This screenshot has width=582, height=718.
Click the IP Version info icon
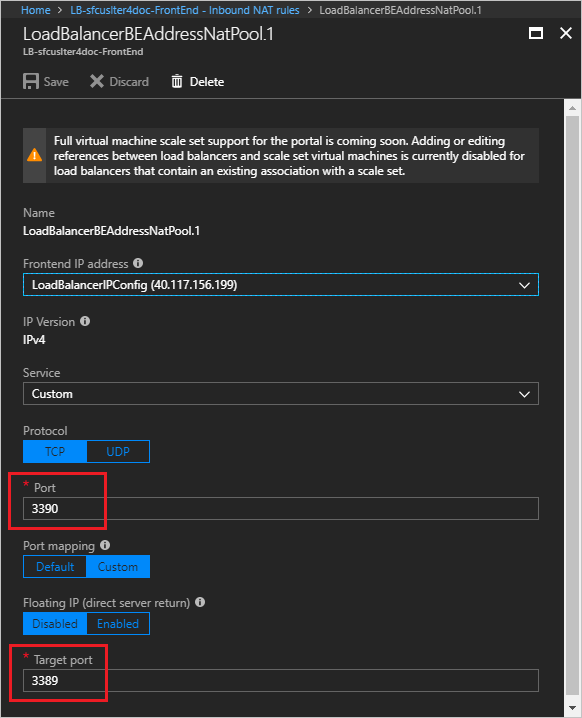click(x=85, y=321)
